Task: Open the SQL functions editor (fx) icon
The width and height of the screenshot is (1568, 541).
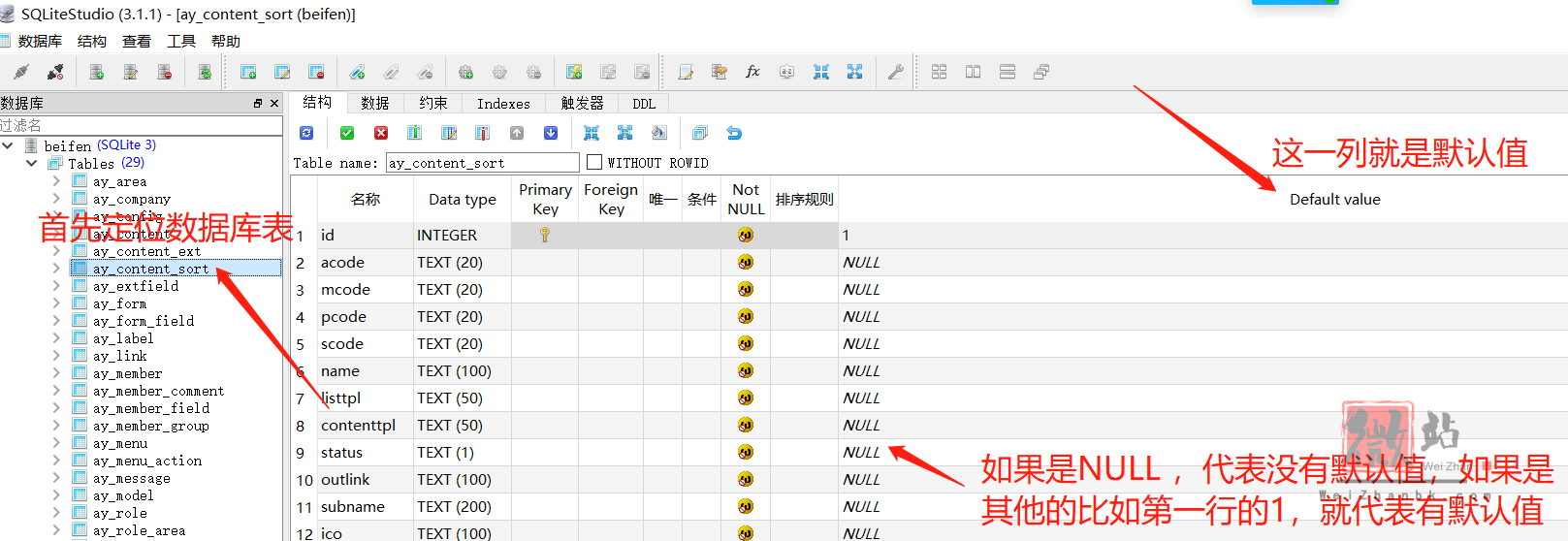Action: tap(752, 72)
